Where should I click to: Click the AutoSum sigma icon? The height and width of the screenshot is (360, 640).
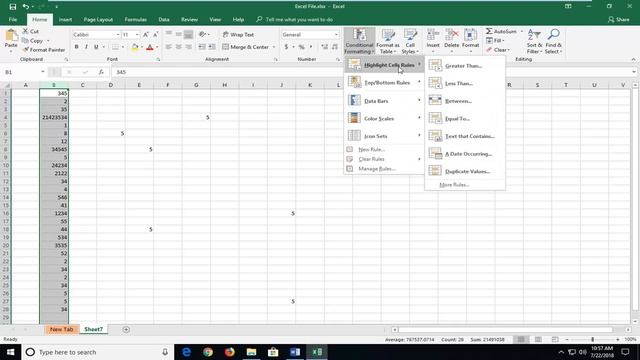click(x=489, y=31)
